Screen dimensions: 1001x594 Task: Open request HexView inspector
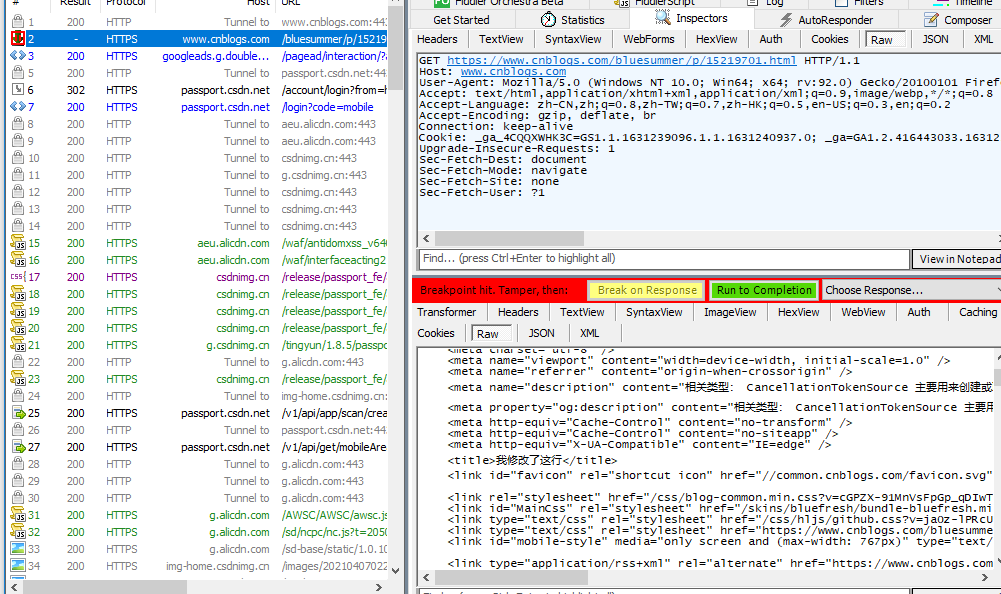tap(716, 39)
